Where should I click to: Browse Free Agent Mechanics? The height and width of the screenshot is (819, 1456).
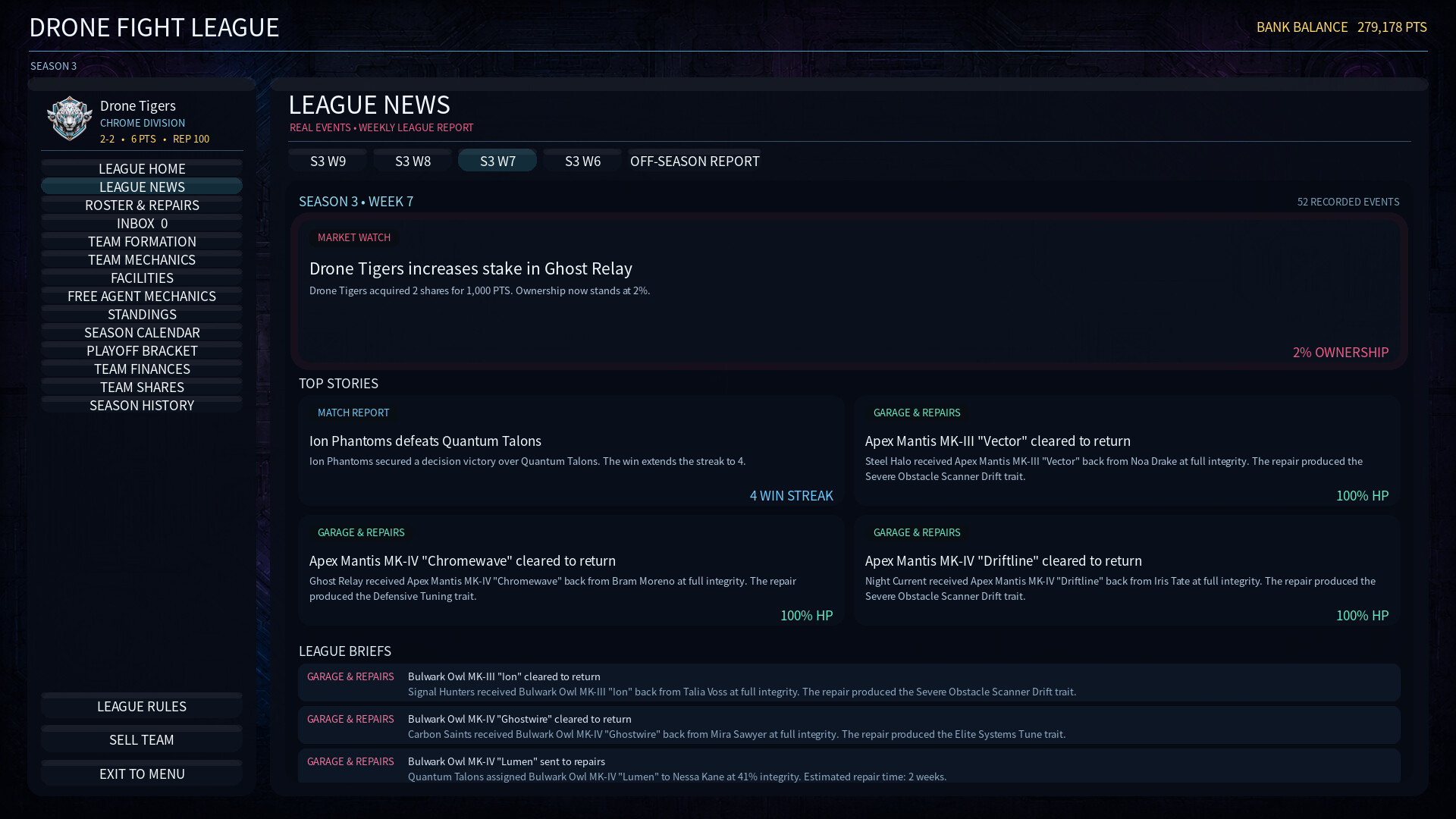142,296
